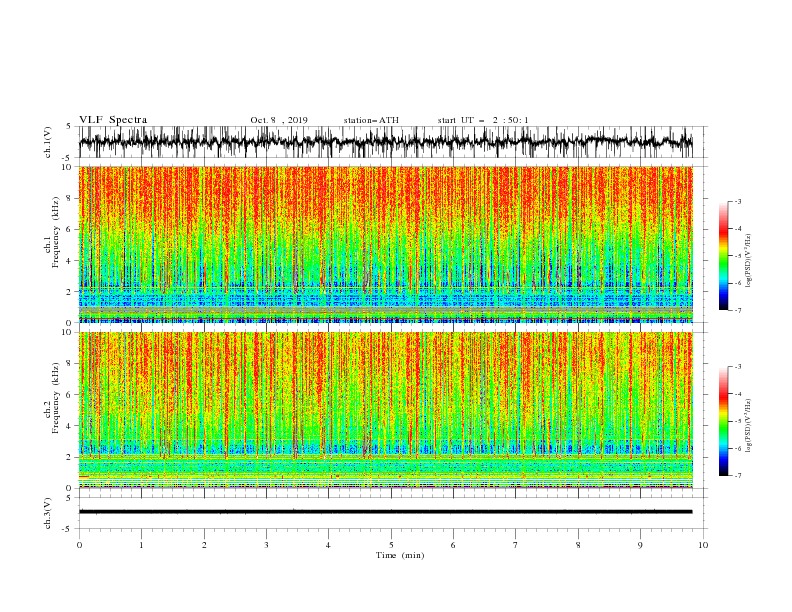Click the ch.2 colorbar 'log(PSD)(V²/Hz)' label
This screenshot has height=612, width=792.
pyautogui.click(x=748, y=426)
